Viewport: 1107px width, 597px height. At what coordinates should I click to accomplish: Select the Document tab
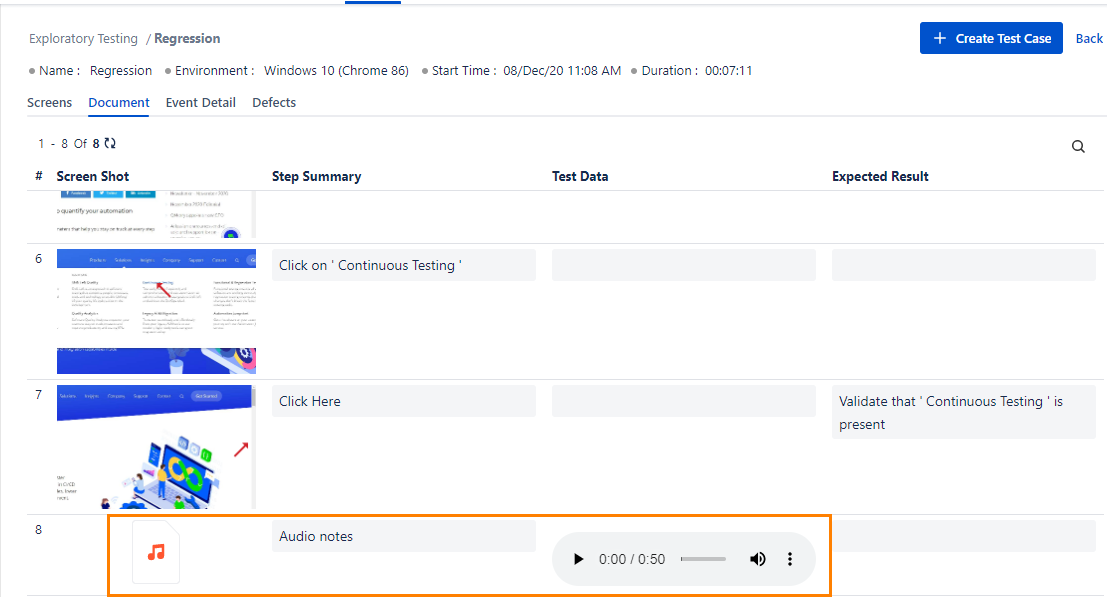(x=118, y=102)
